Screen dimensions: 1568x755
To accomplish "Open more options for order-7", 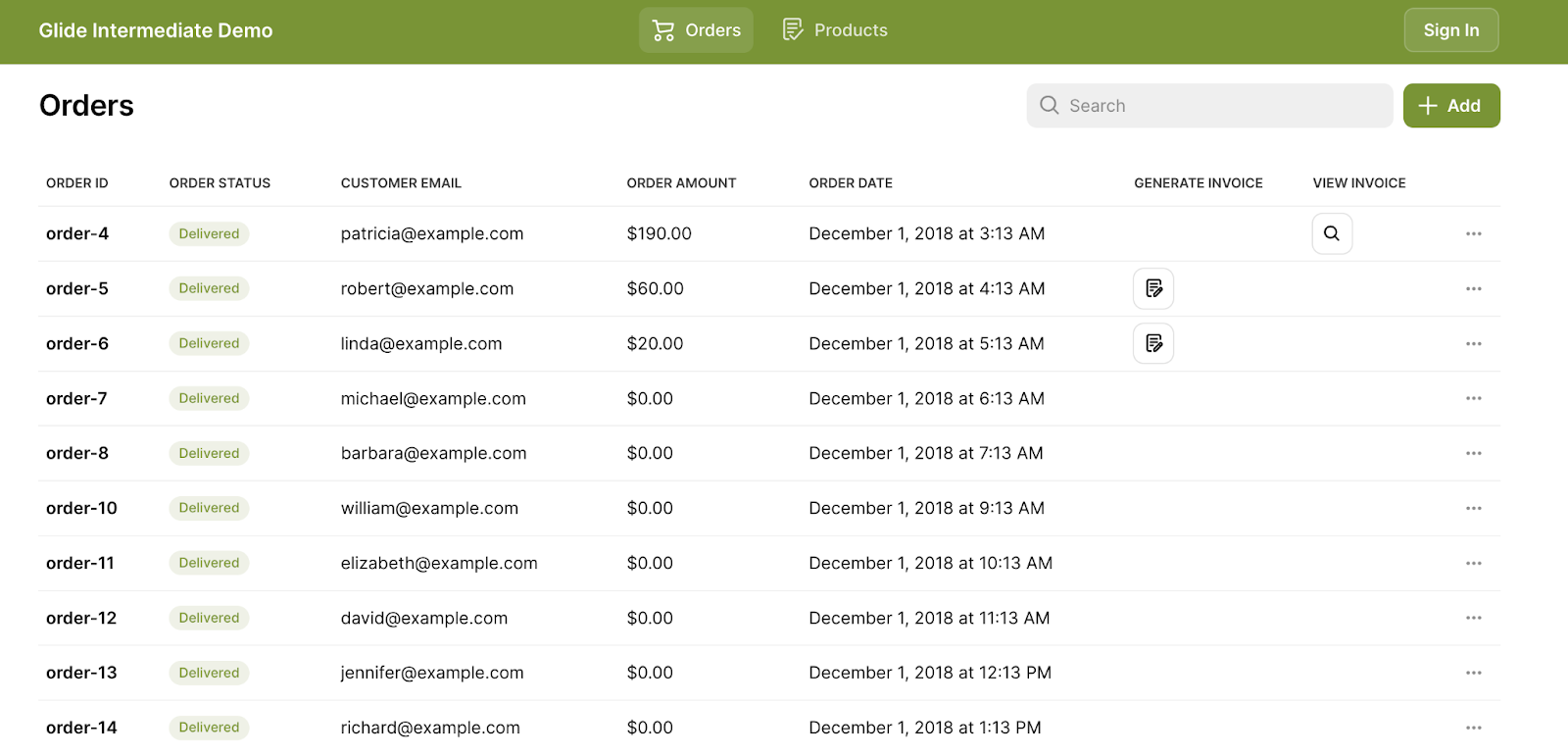I will pos(1474,398).
